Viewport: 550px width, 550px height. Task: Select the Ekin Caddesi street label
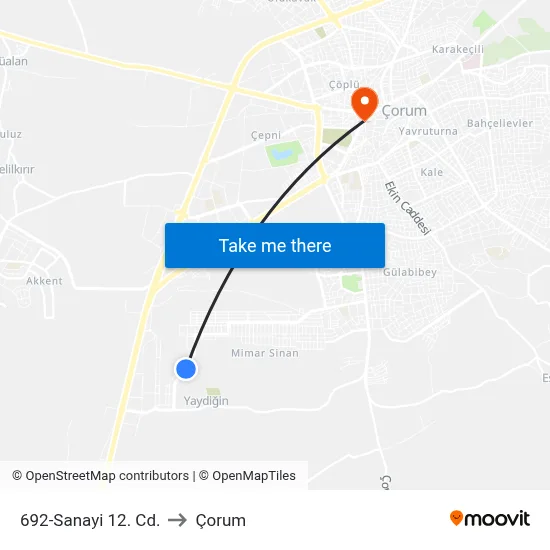pos(407,208)
